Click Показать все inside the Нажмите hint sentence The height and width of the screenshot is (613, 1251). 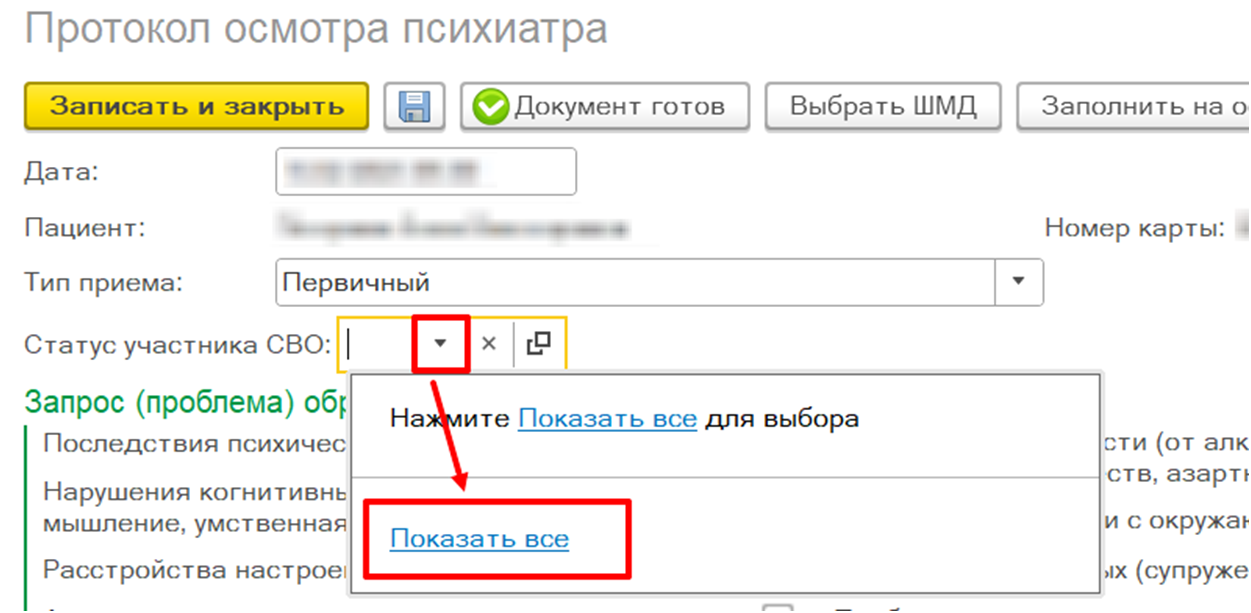[x=607, y=418]
